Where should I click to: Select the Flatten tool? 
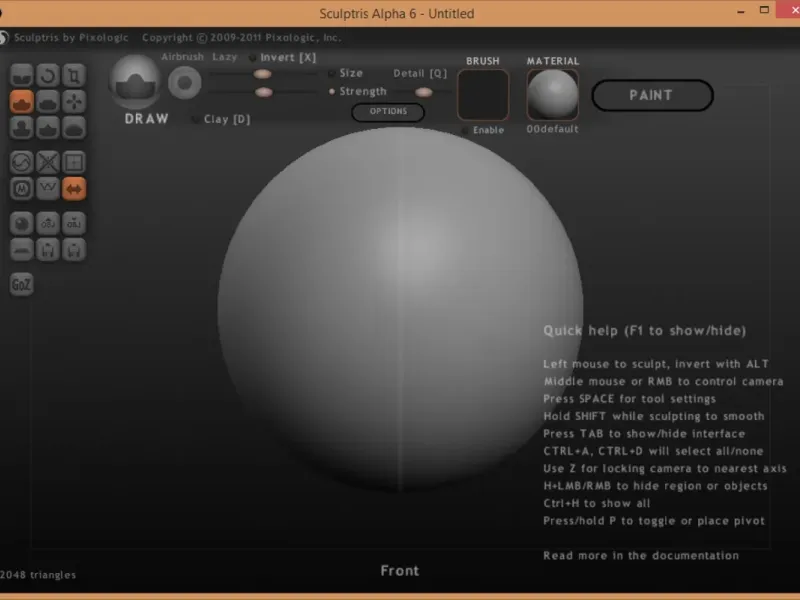coord(48,102)
